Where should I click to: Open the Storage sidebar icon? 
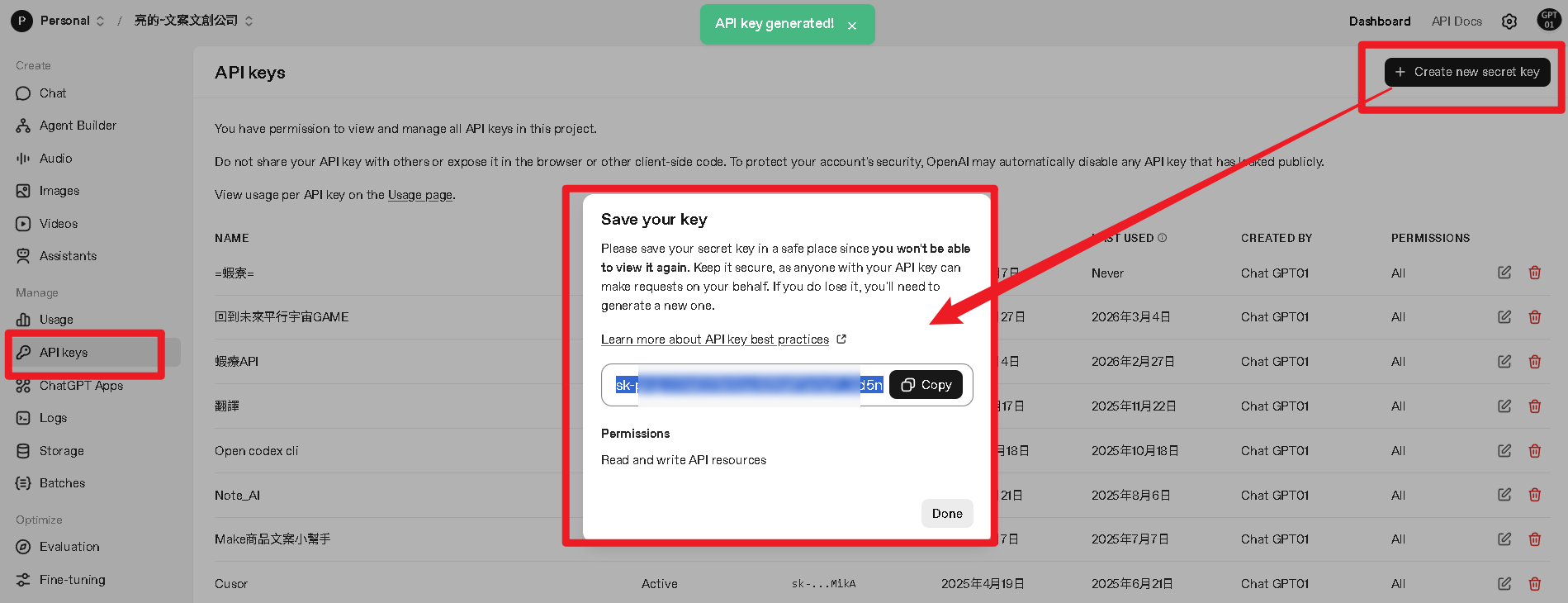tap(23, 450)
